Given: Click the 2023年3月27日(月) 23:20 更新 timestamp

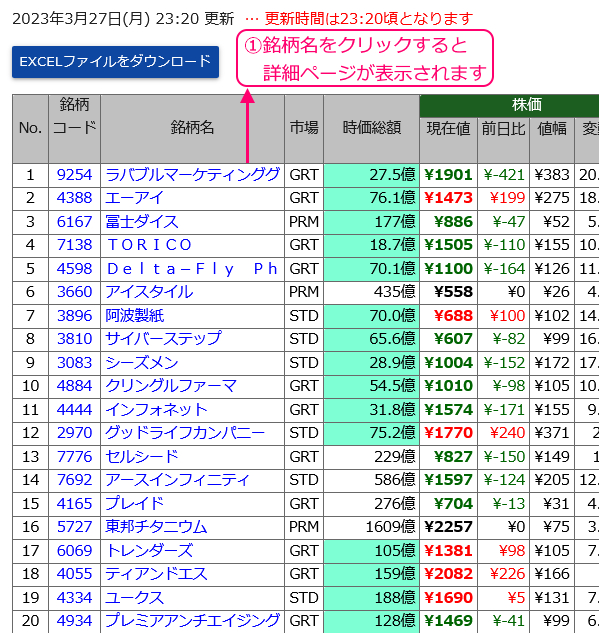Looking at the screenshot, I should 123,19.
